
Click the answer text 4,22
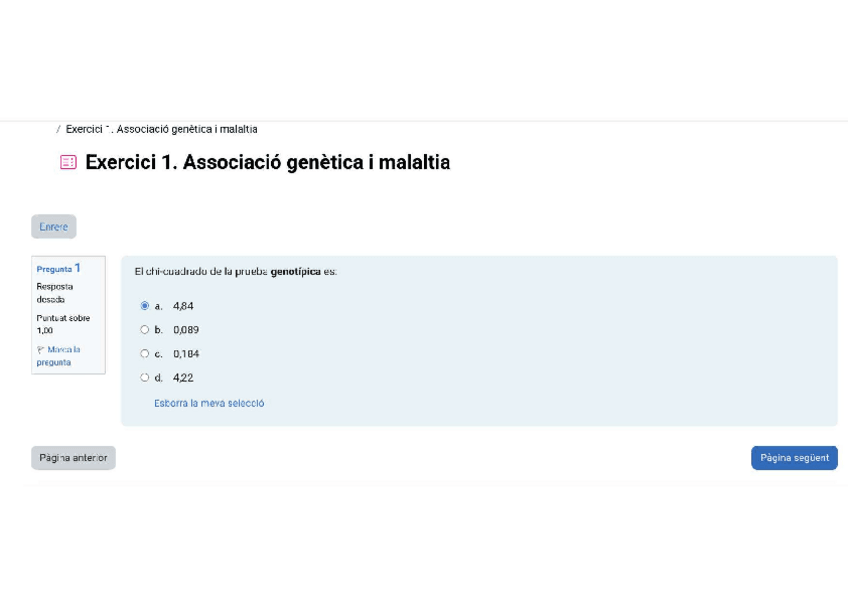pyautogui.click(x=183, y=378)
